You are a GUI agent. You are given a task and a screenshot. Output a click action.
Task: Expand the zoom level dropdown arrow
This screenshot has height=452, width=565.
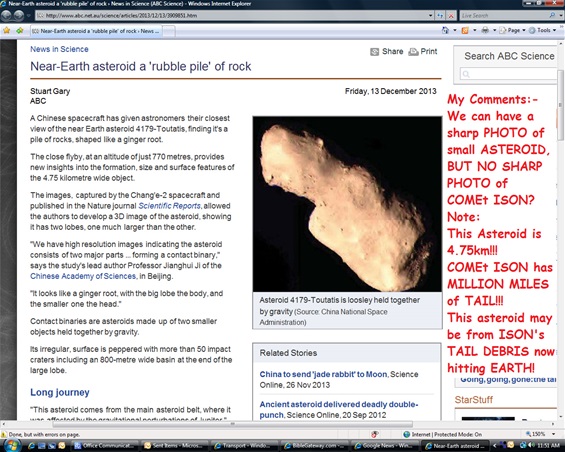click(553, 434)
